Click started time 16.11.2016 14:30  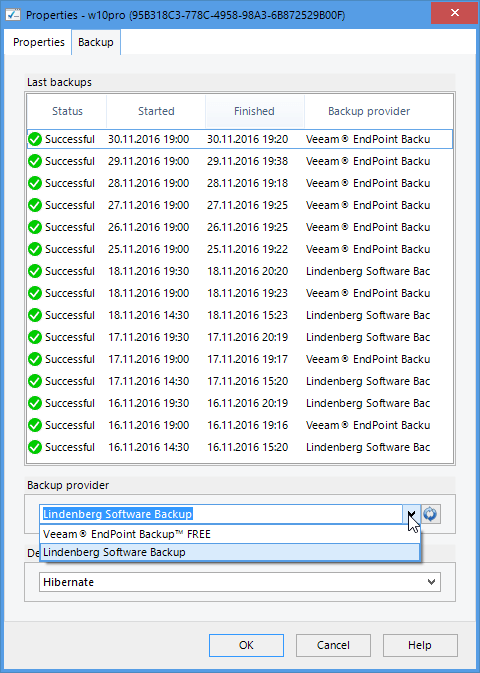click(x=149, y=447)
